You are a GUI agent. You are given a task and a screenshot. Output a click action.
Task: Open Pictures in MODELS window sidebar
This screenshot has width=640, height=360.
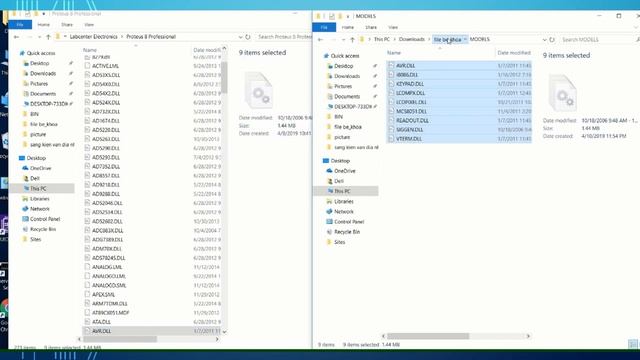(x=343, y=87)
